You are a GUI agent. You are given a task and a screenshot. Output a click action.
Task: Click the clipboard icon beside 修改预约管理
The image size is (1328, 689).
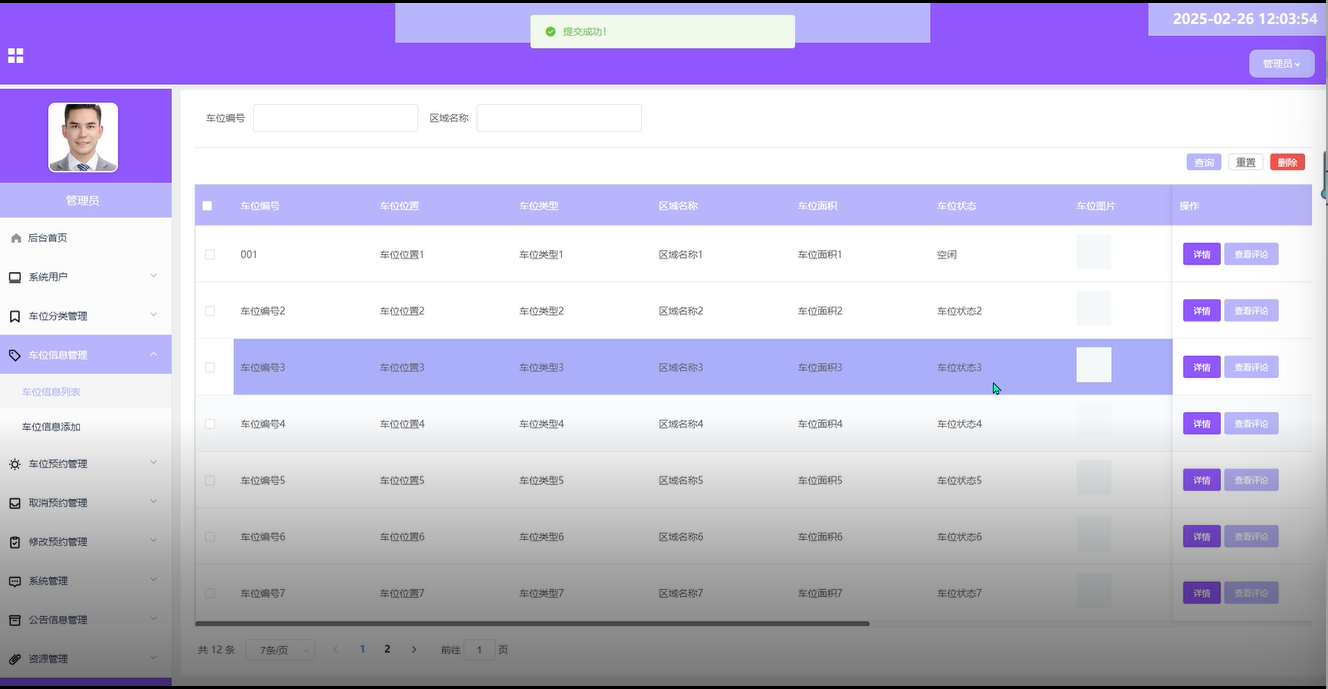tap(15, 542)
